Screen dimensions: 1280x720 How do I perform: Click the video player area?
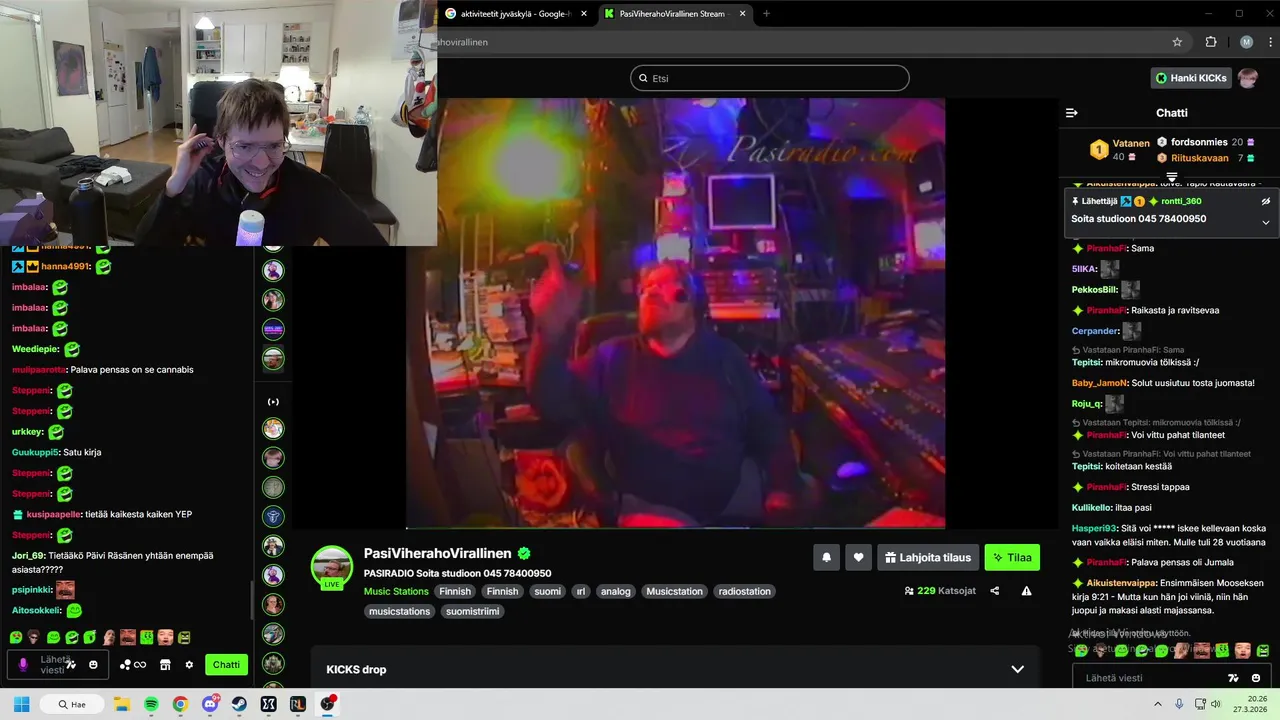[675, 313]
